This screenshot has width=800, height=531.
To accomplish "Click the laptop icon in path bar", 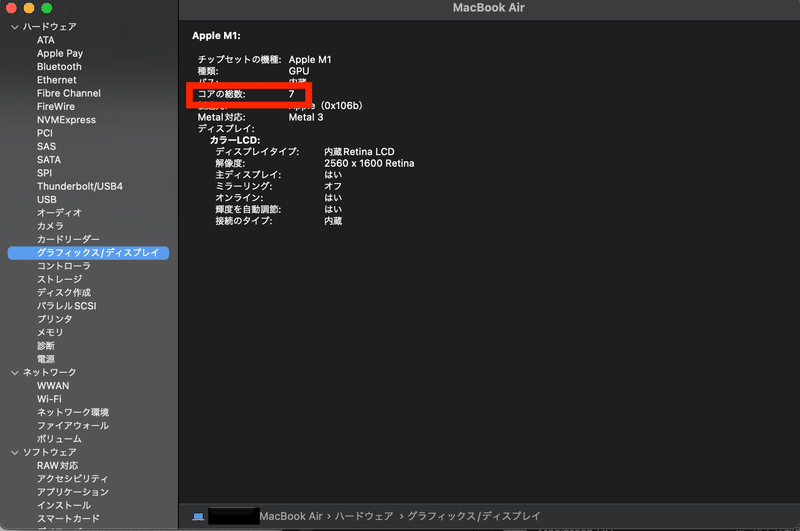I will [x=198, y=517].
